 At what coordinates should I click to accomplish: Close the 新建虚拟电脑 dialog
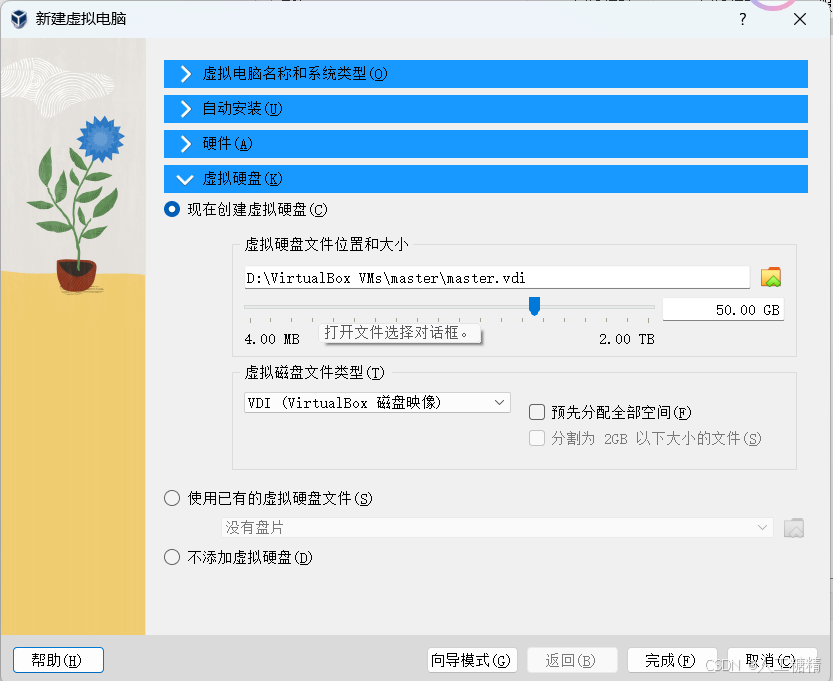point(800,19)
